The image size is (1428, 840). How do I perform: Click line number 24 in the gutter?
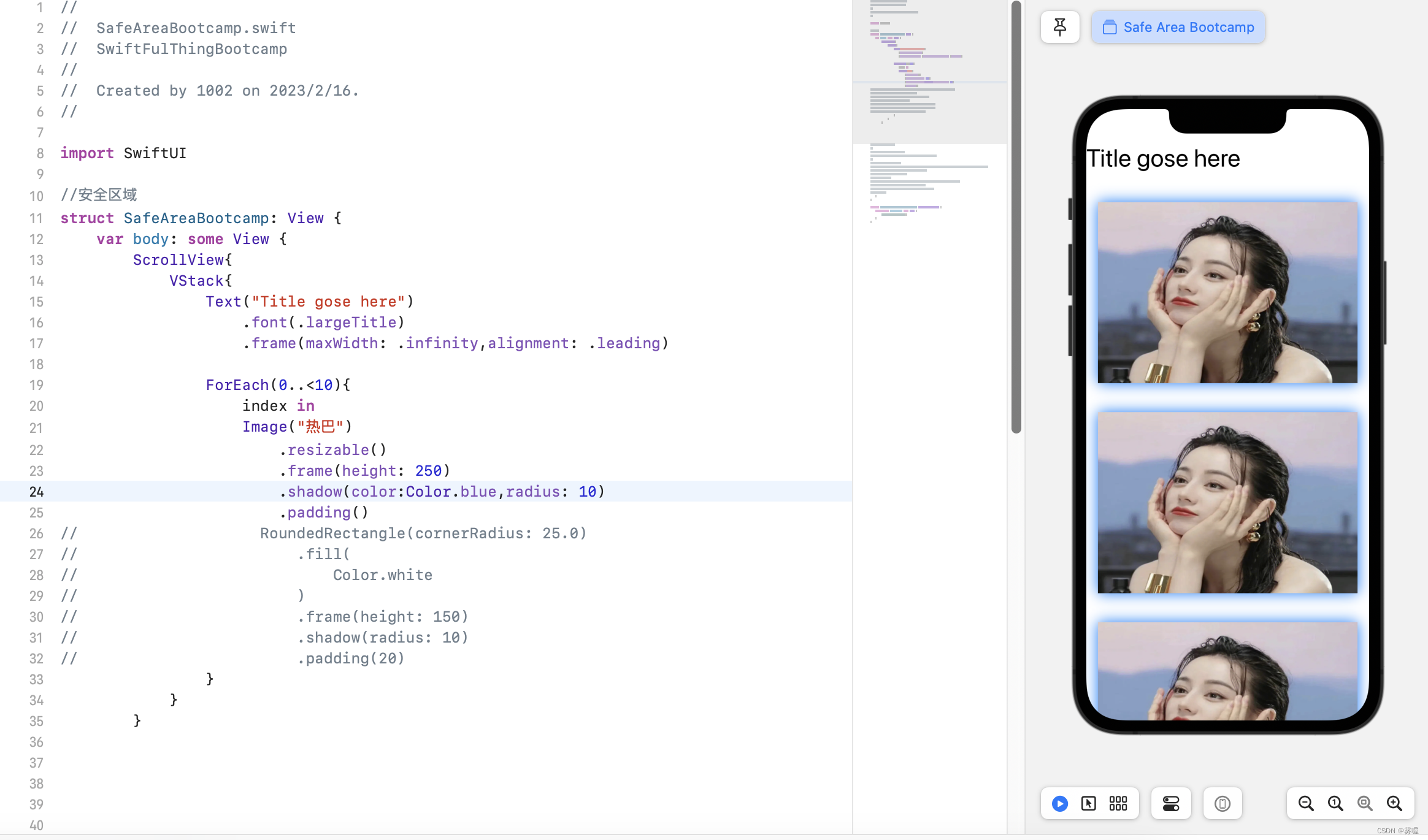point(36,492)
